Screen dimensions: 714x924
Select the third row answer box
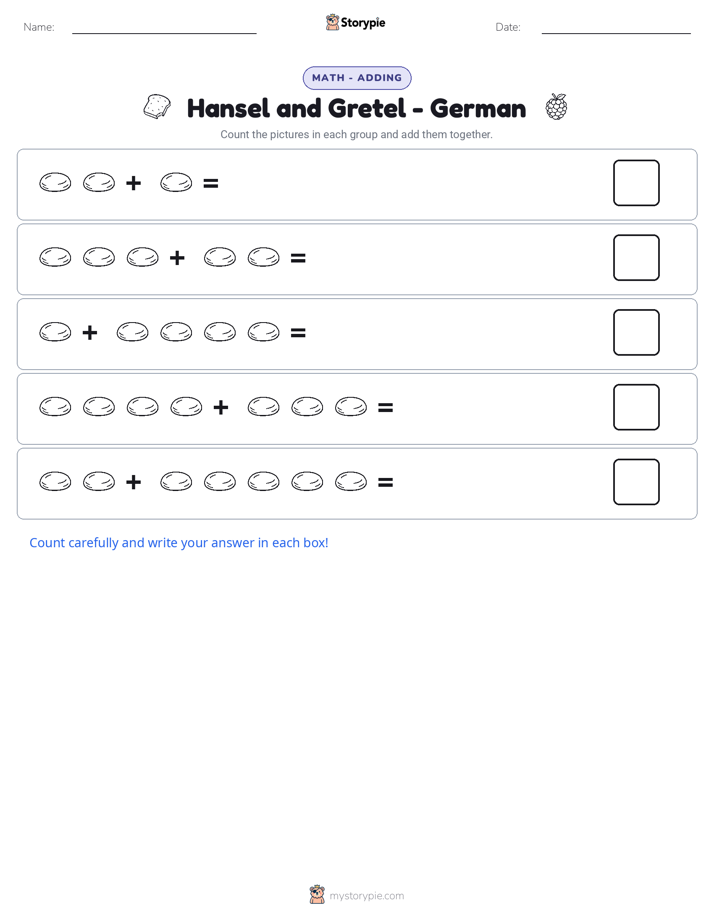[x=636, y=332]
